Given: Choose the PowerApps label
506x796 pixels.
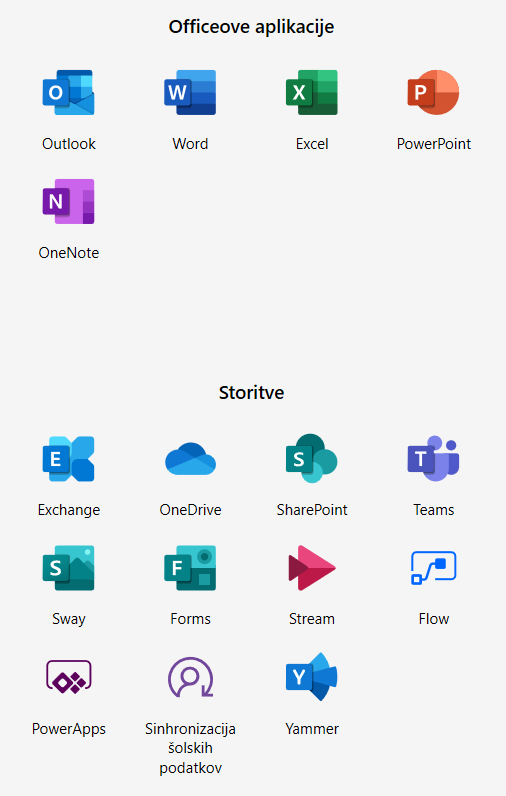Looking at the screenshot, I should point(69,729).
